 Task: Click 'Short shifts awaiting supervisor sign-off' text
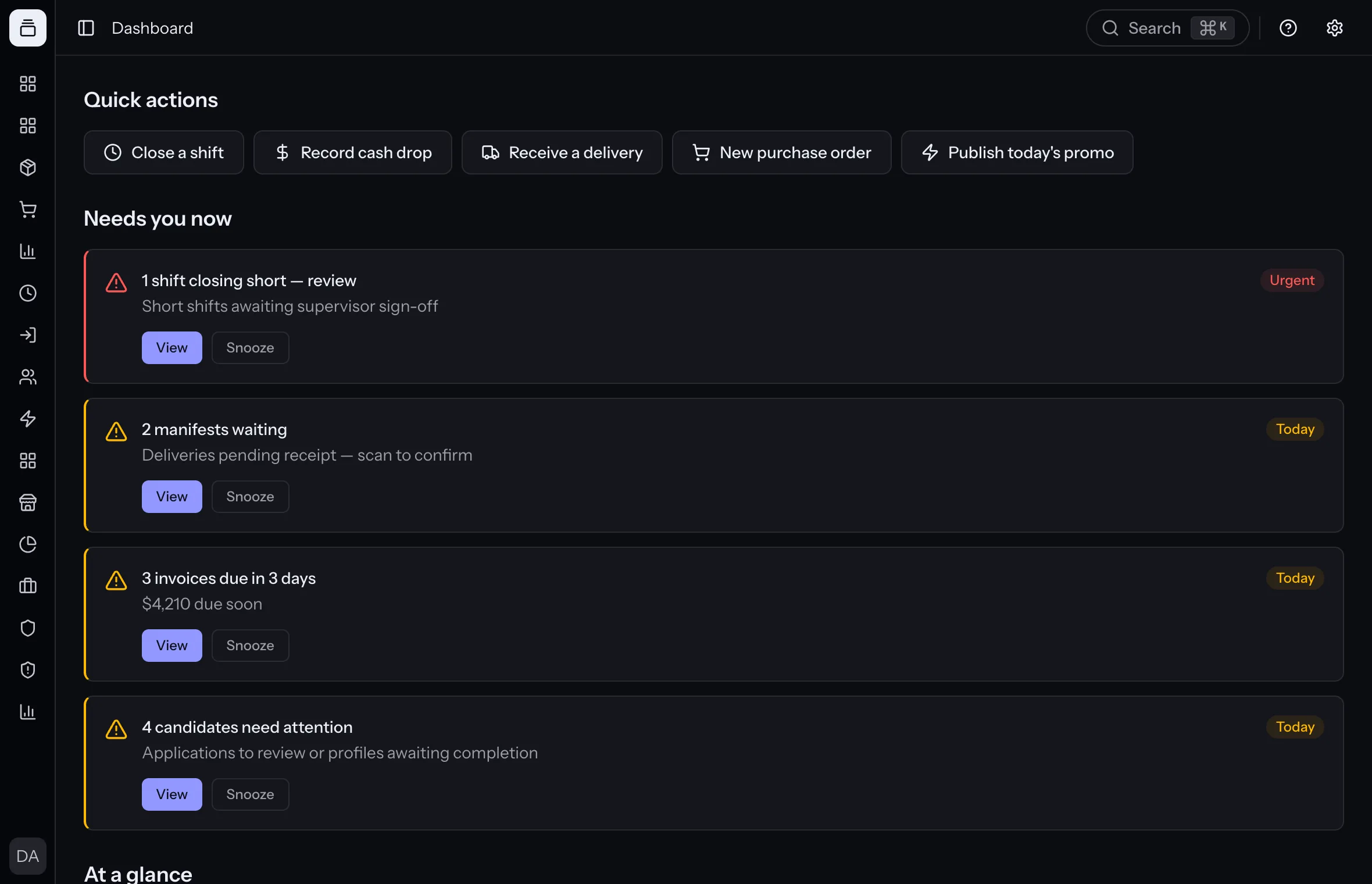point(290,306)
